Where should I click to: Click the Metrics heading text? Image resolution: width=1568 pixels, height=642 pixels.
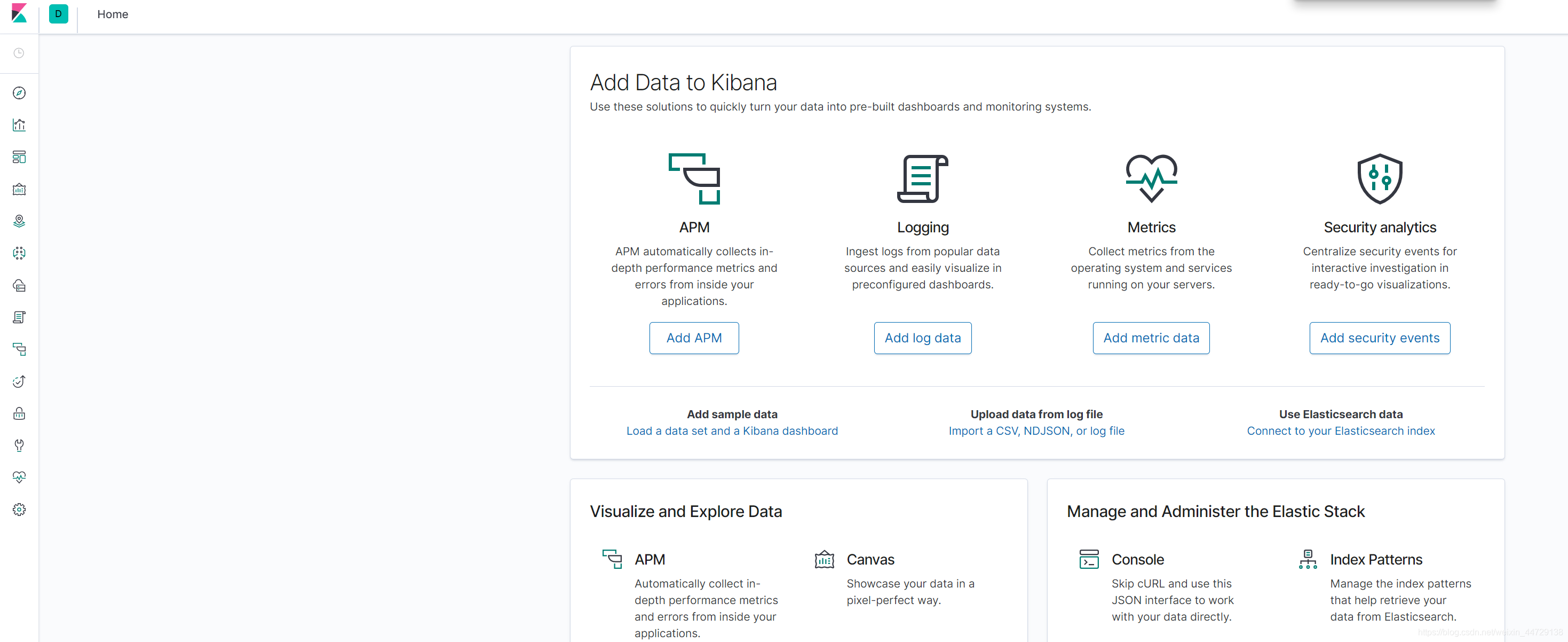coord(1151,227)
